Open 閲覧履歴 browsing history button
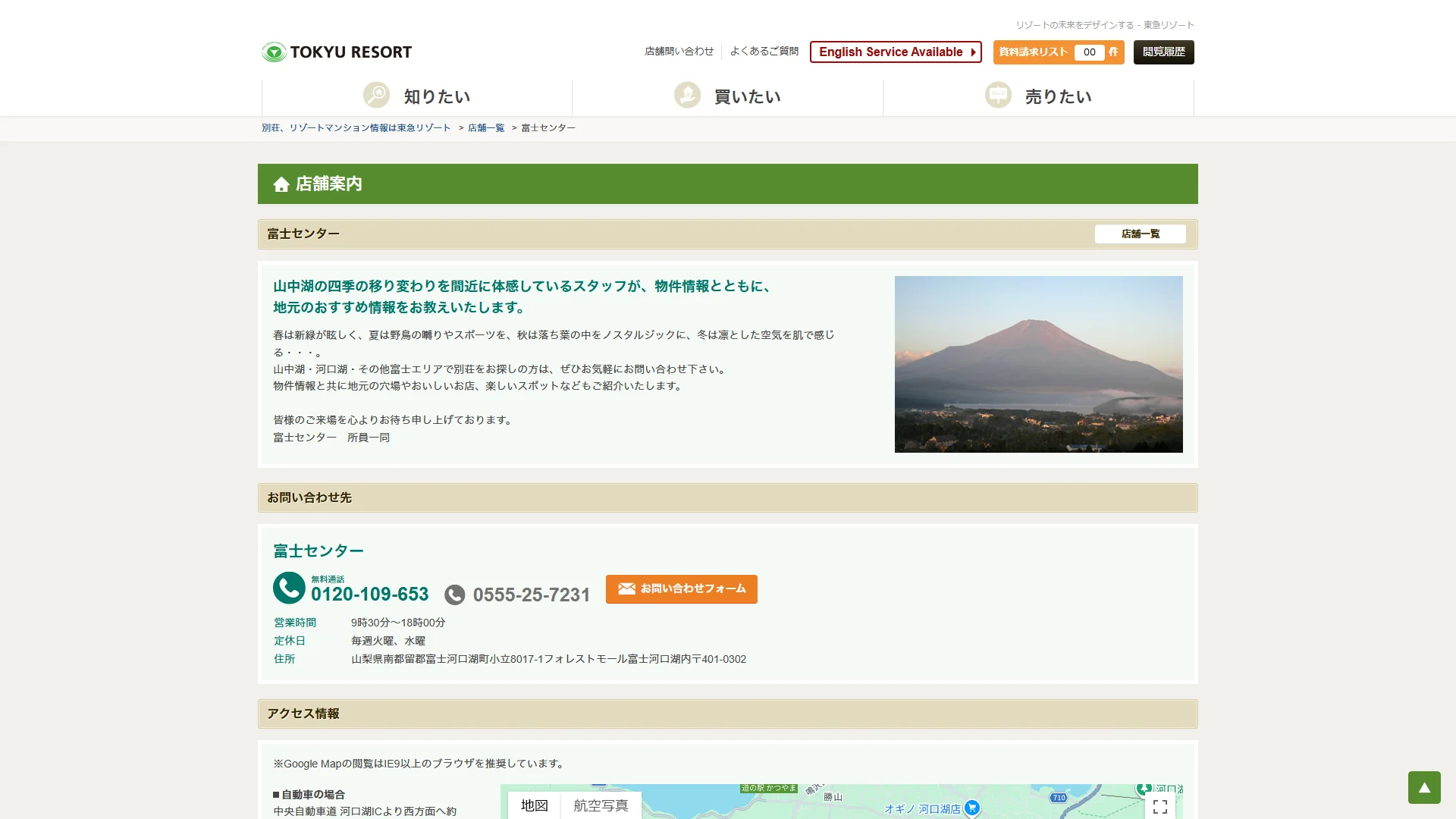Image resolution: width=1456 pixels, height=819 pixels. tap(1163, 52)
